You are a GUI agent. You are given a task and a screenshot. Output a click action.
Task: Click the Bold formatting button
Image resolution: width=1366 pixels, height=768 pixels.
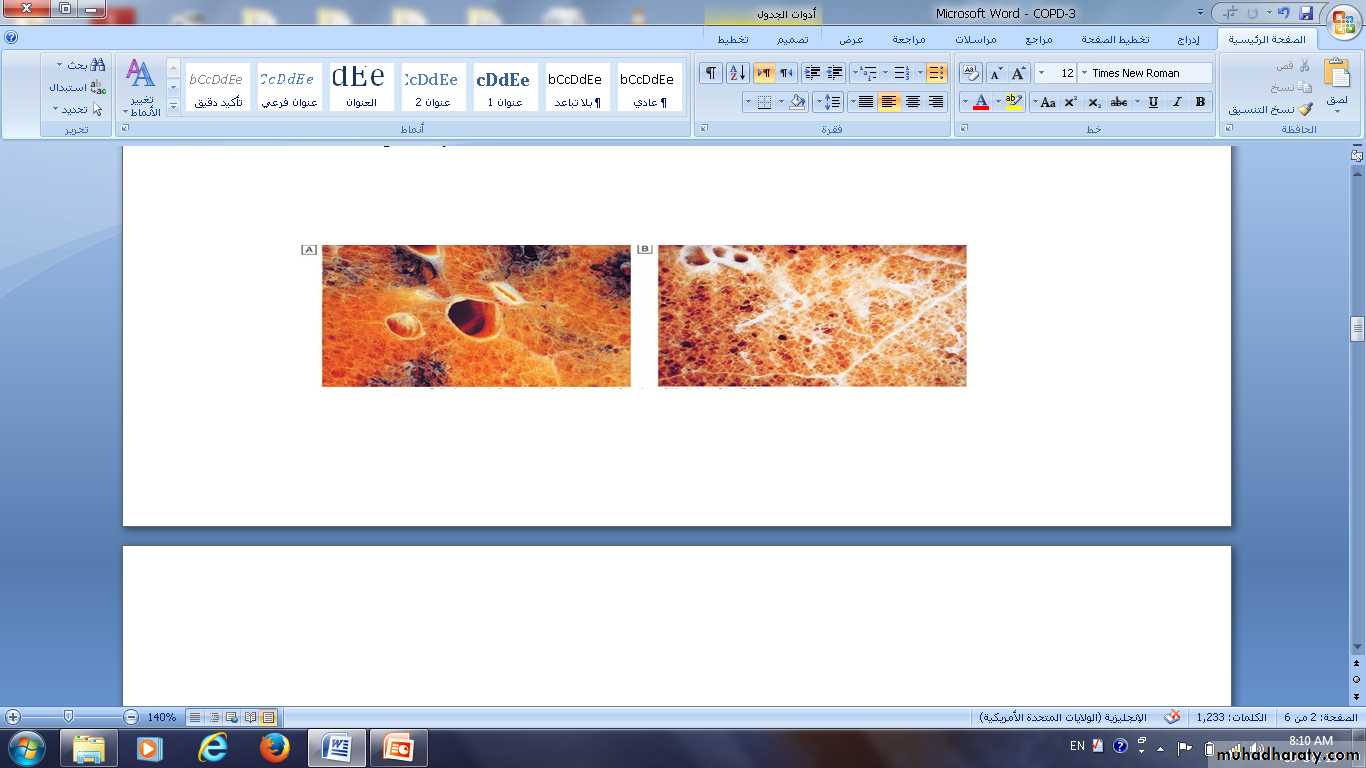1200,102
